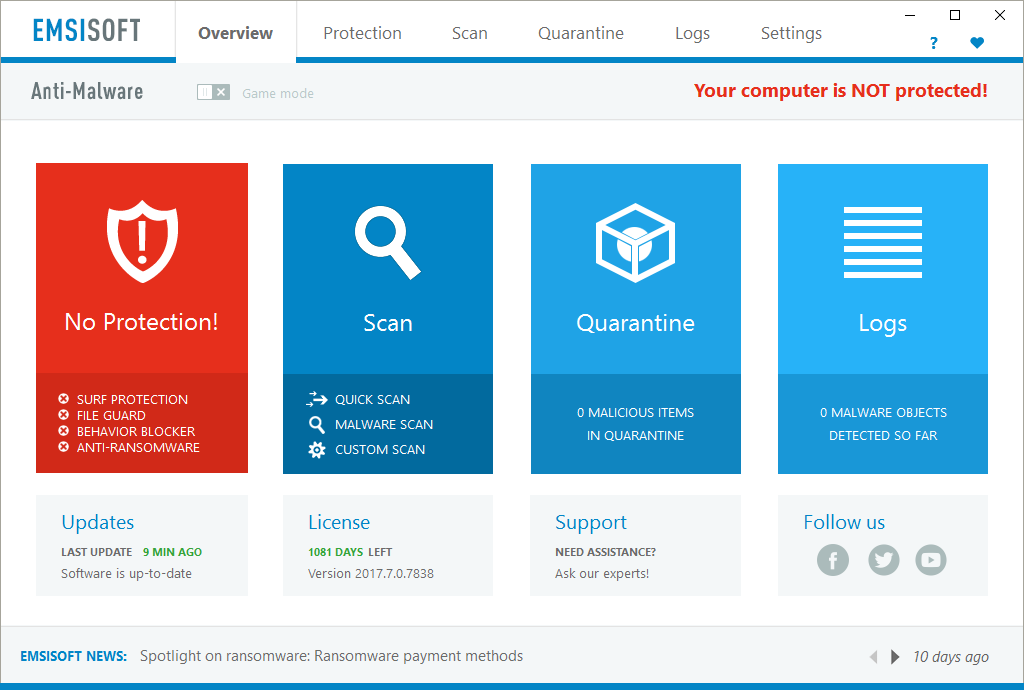The width and height of the screenshot is (1024, 690).
Task: Click '1081 DAYS LEFT' license text
Action: [x=350, y=552]
